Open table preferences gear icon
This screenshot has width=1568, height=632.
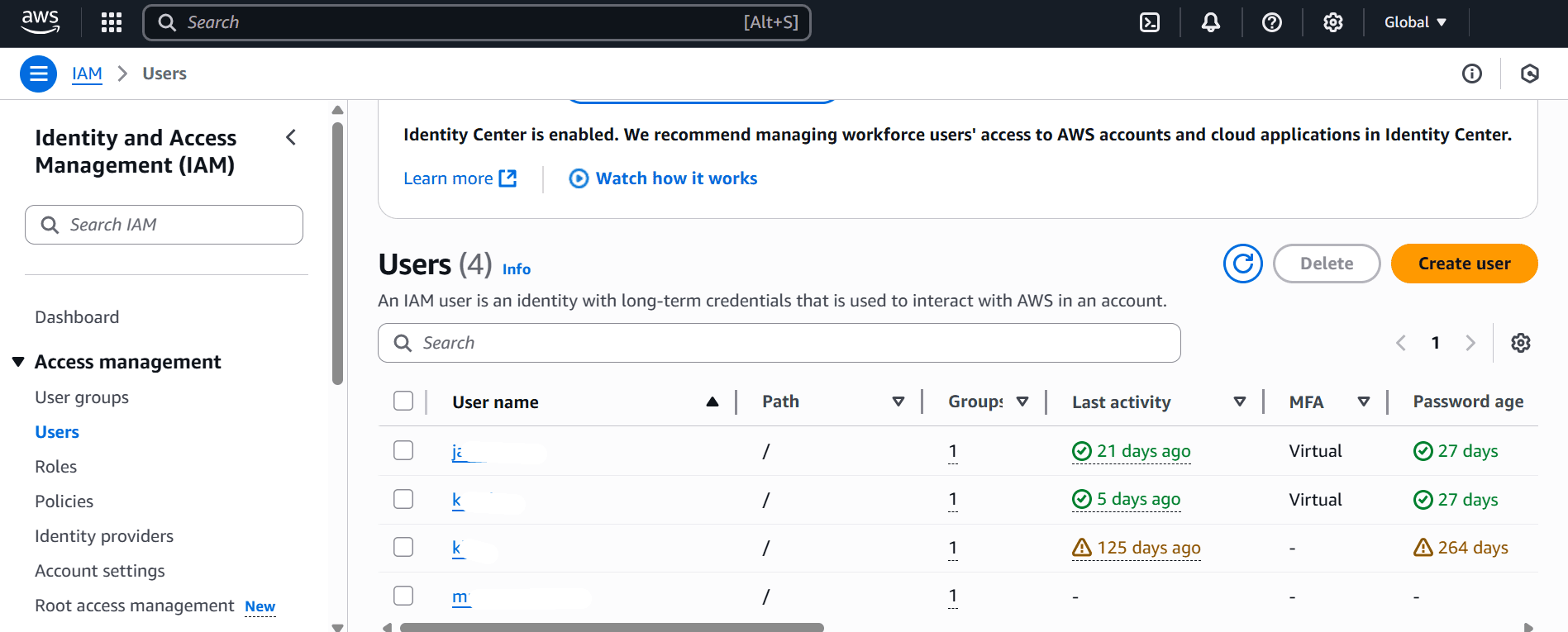[1521, 343]
